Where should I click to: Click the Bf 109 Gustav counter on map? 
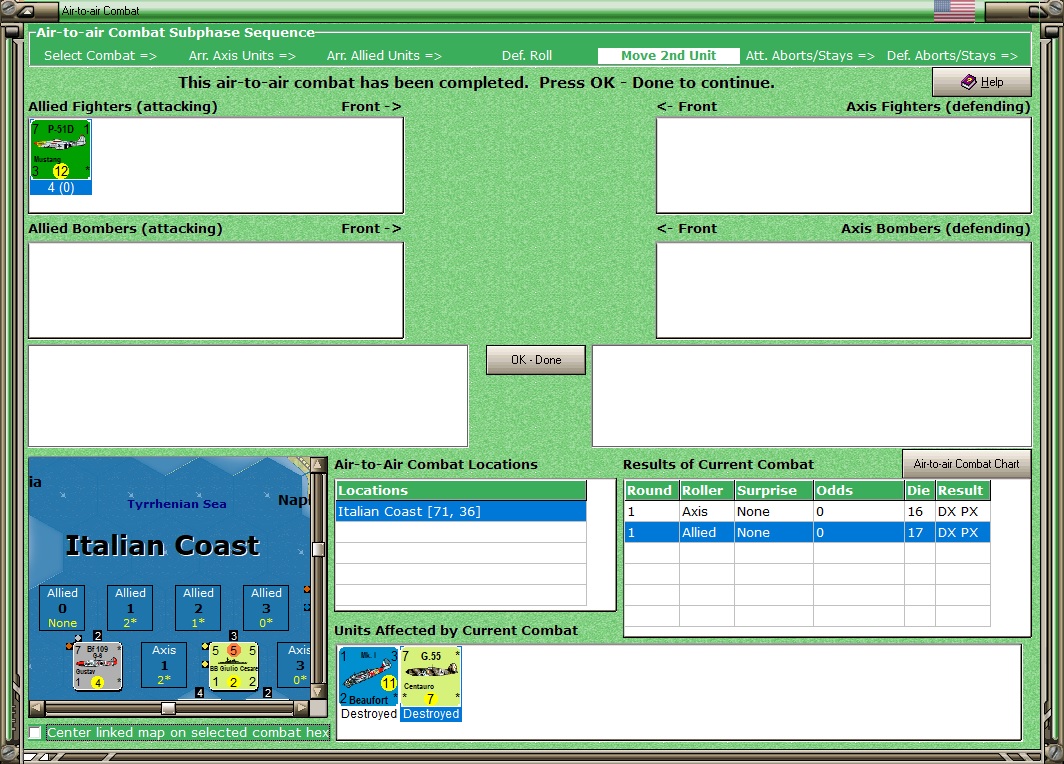tap(98, 666)
